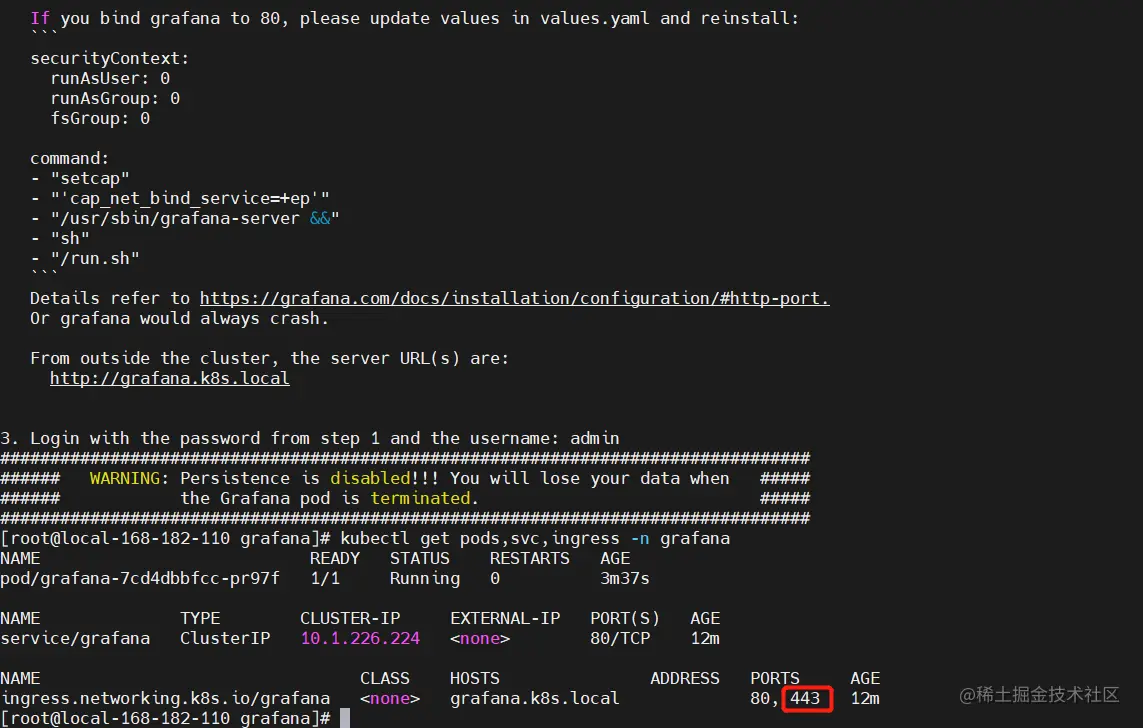Click the 'securityContext:' line
Screen dimensions: 1143x728
tap(110, 58)
